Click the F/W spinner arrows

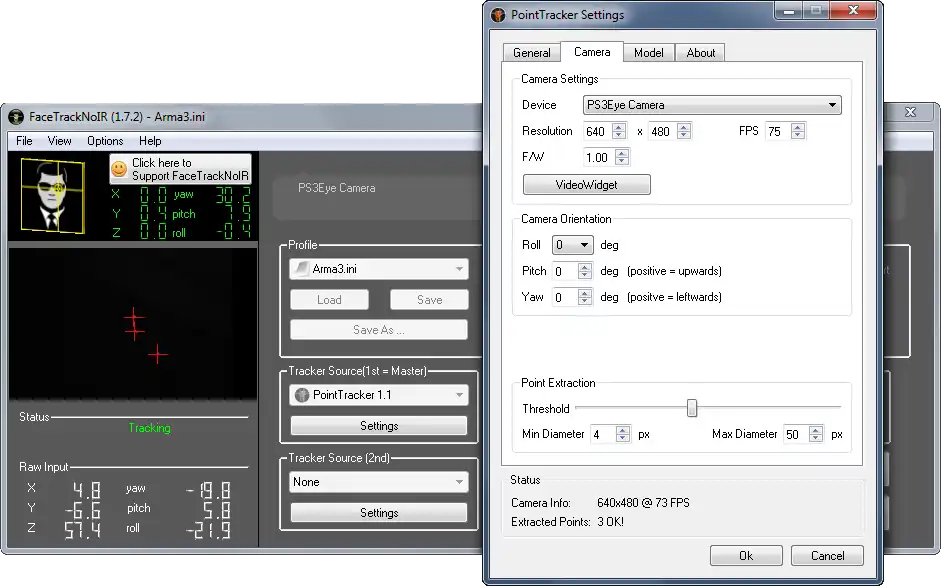click(x=622, y=157)
